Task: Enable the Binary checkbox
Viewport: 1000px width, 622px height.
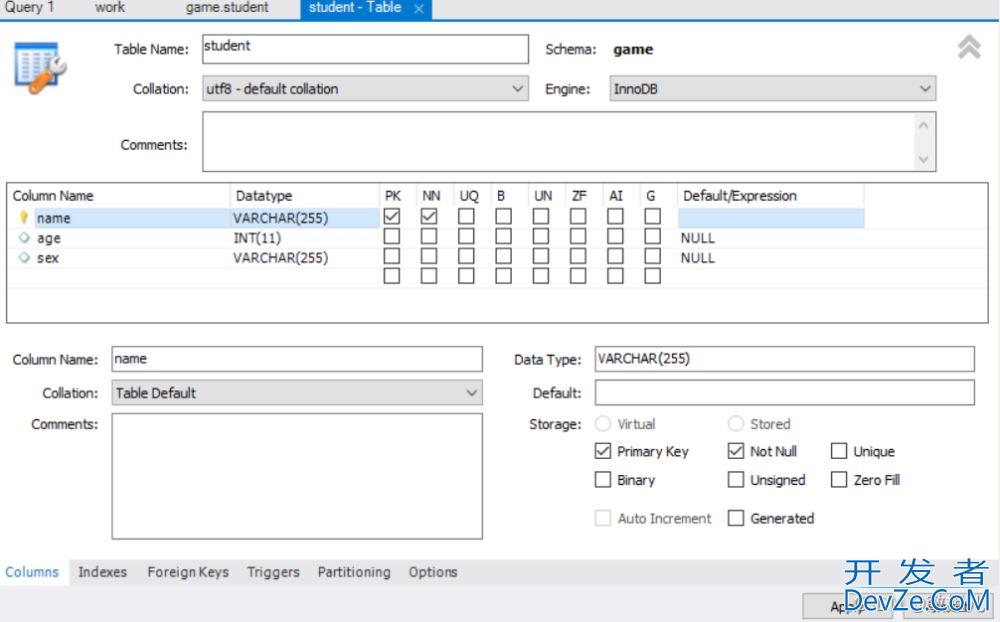Action: point(603,479)
